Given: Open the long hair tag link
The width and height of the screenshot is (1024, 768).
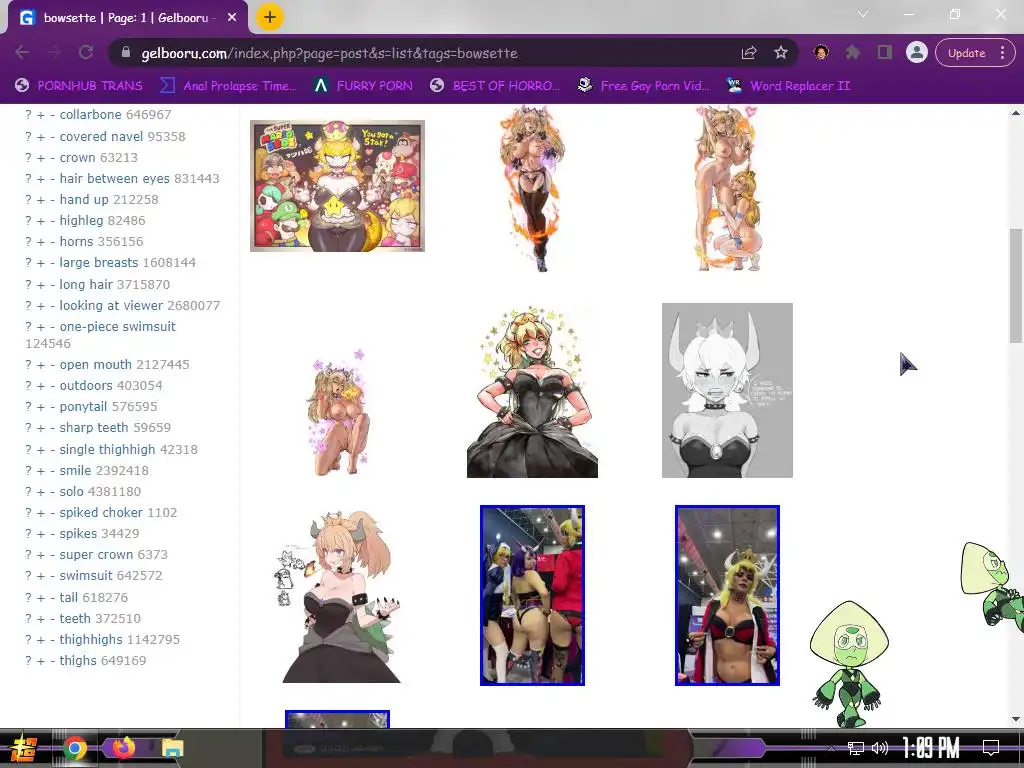Looking at the screenshot, I should (86, 284).
